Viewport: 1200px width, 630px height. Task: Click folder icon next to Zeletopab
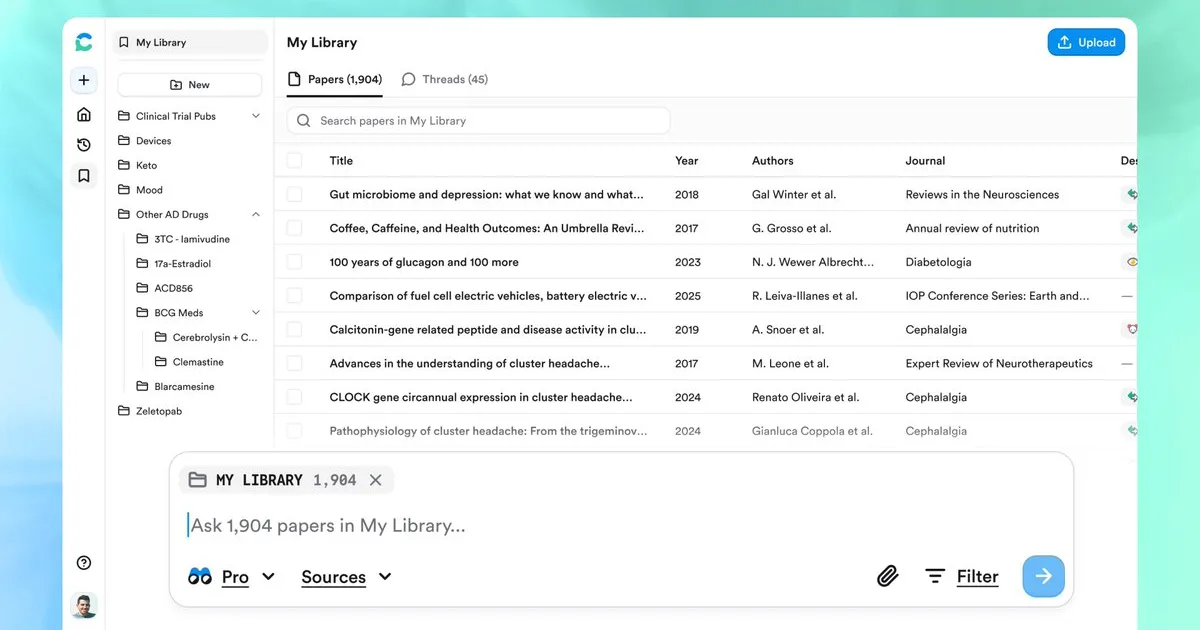(x=124, y=411)
